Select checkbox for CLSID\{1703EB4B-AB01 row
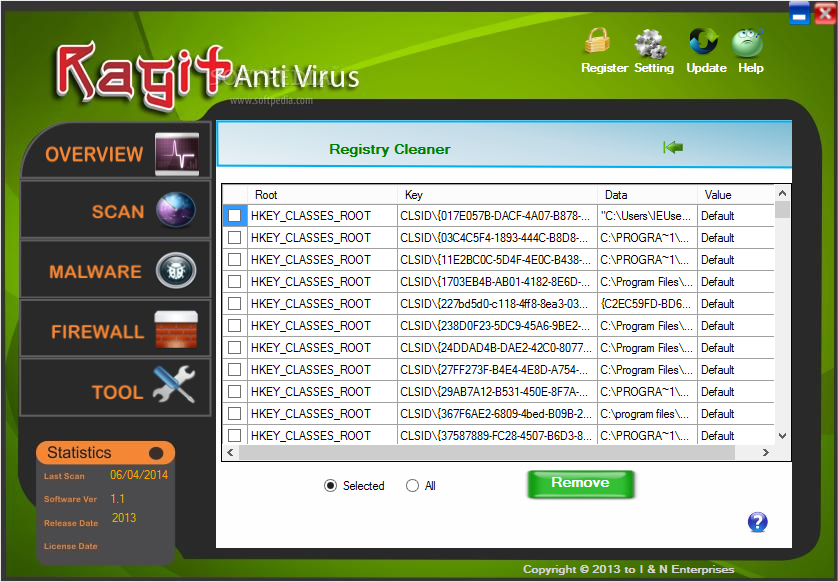This screenshot has width=838, height=582. [x=235, y=281]
